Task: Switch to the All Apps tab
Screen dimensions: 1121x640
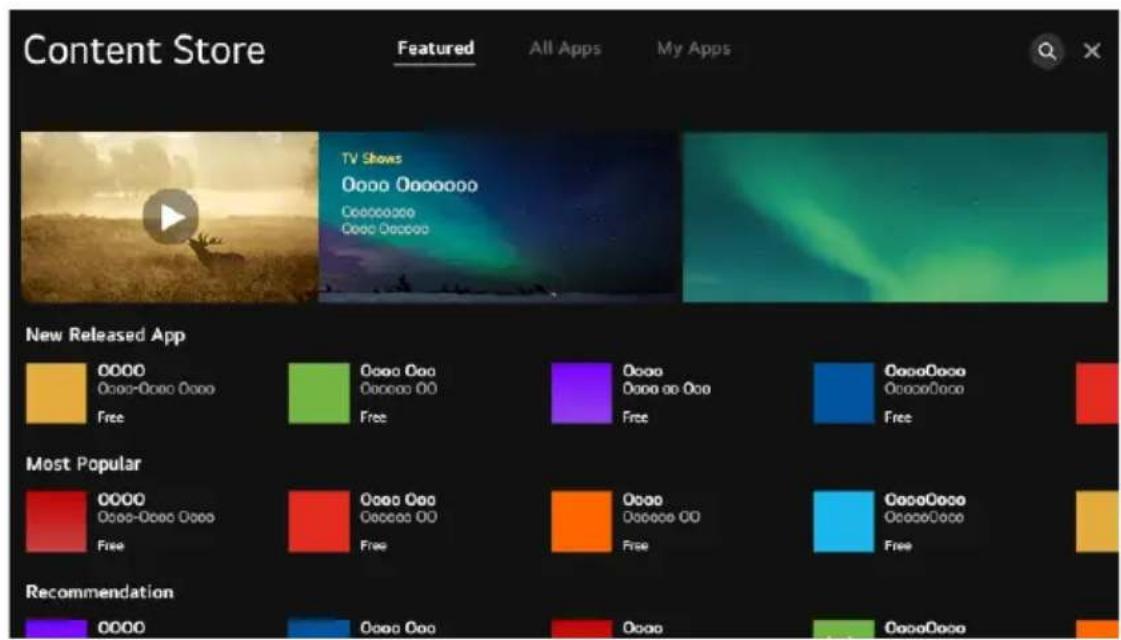Action: coord(565,49)
